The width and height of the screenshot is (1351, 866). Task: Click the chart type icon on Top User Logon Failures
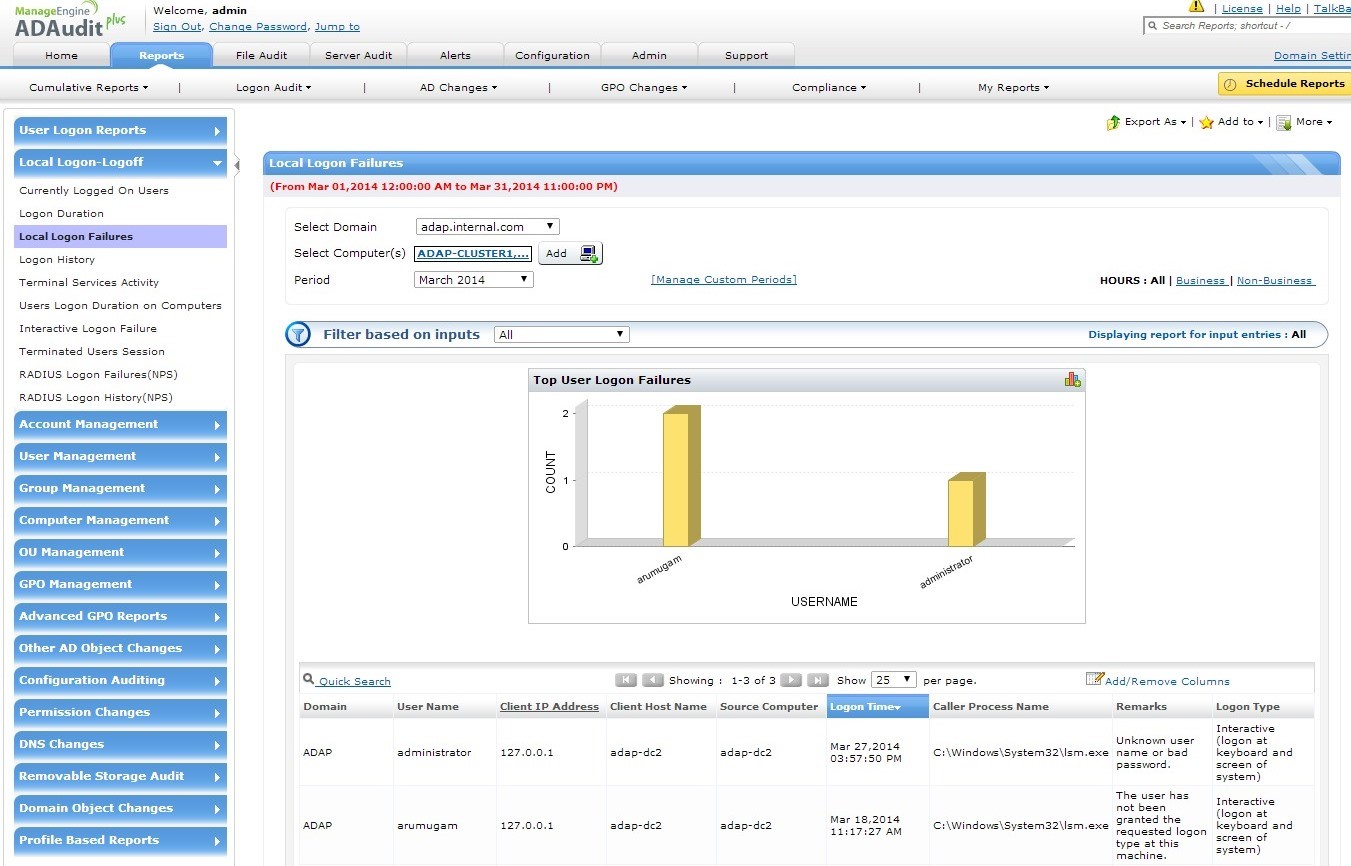click(1072, 379)
